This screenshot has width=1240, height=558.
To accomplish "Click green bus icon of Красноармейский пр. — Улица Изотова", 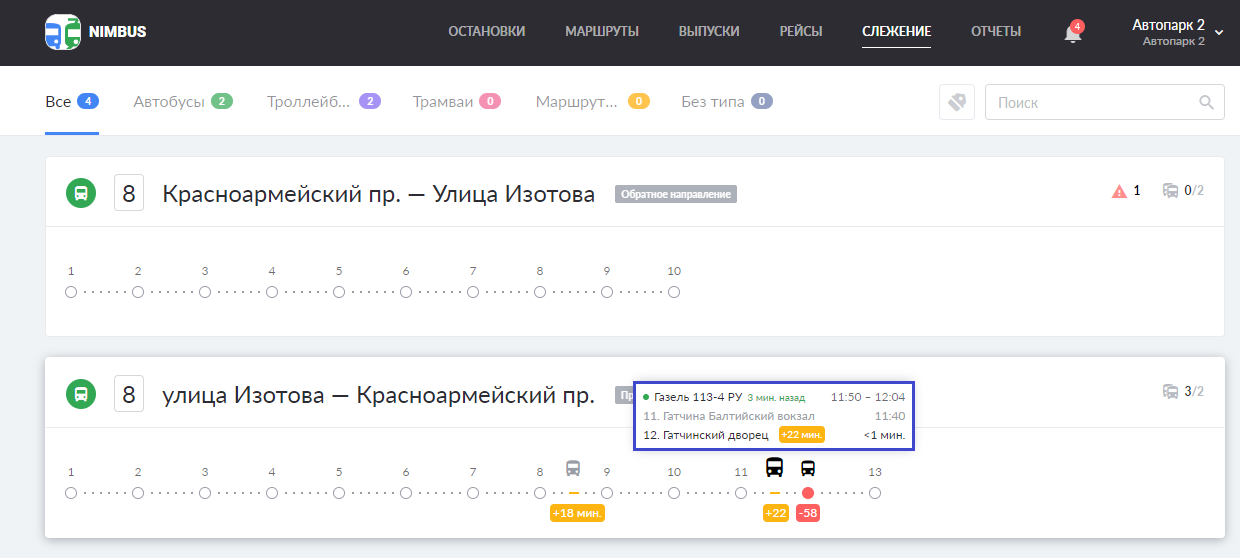I will [x=81, y=193].
